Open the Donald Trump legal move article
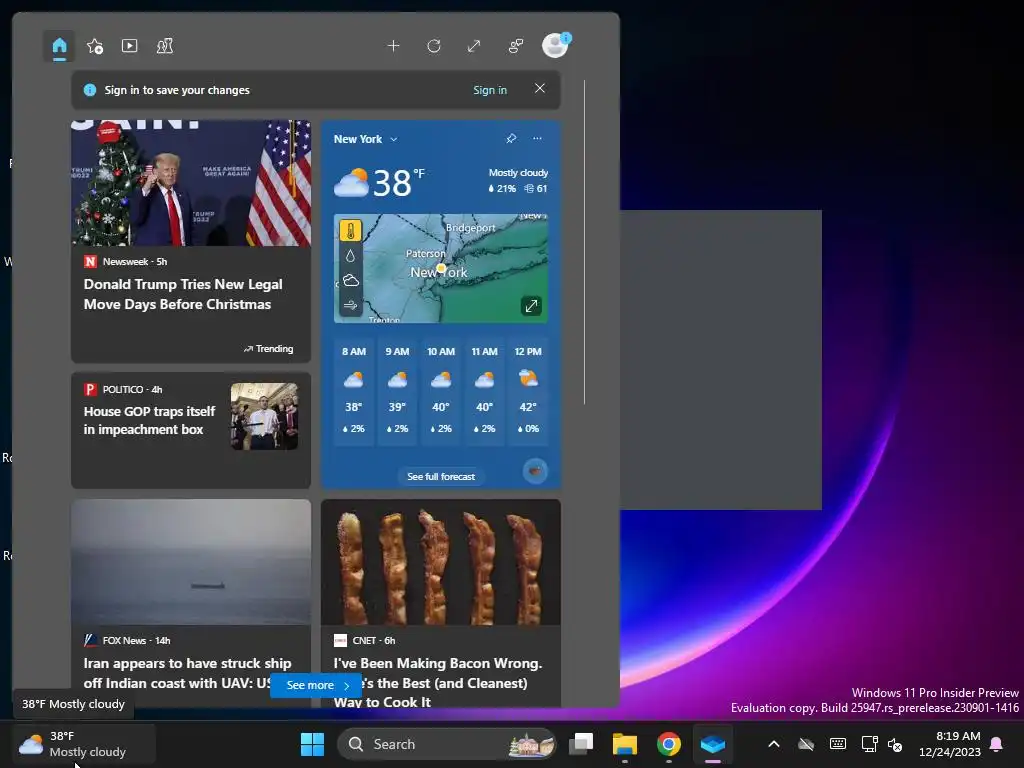This screenshot has width=1024, height=768. (x=183, y=294)
